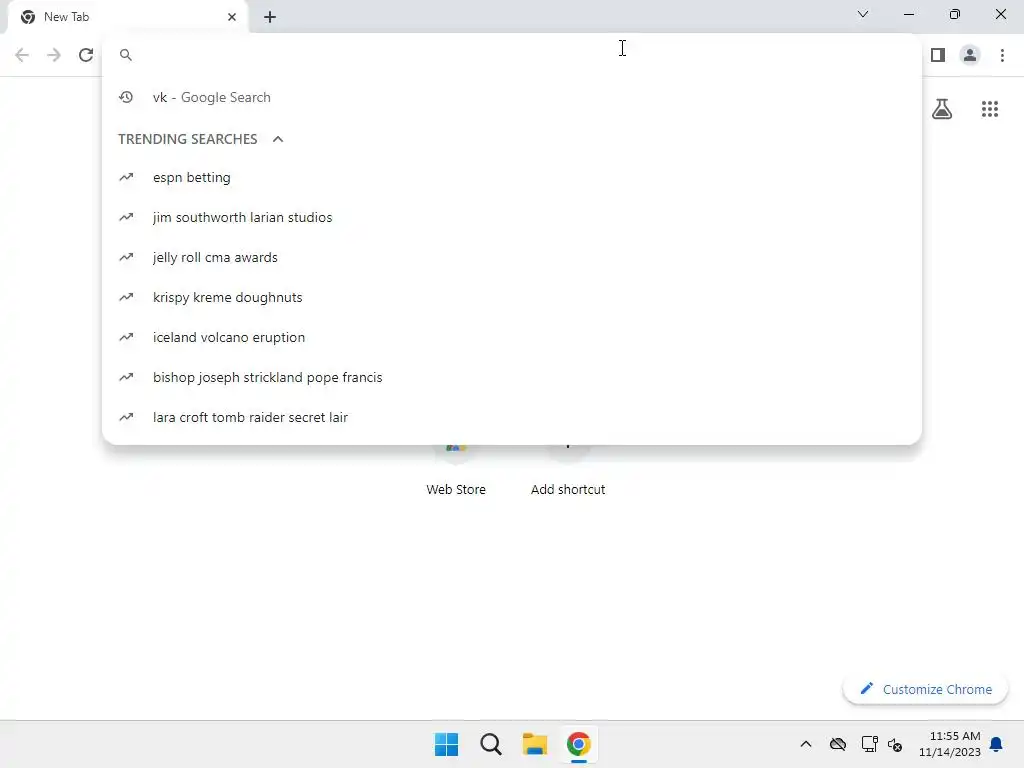Image resolution: width=1024 pixels, height=768 pixels.
Task: Choose 'lara croft tomb raider secret lair'
Action: [511, 417]
